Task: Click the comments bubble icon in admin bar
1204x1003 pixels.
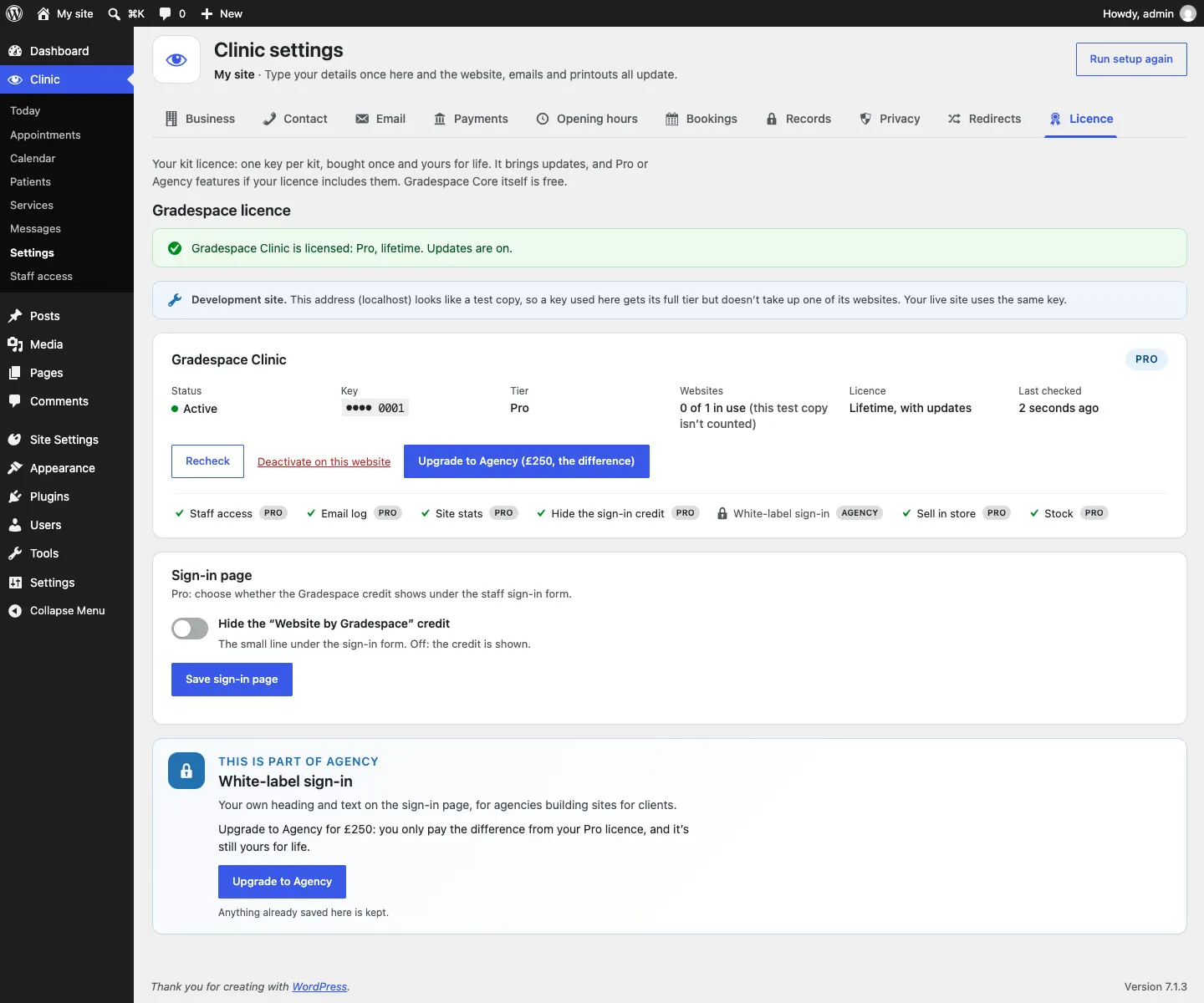Action: 165,13
